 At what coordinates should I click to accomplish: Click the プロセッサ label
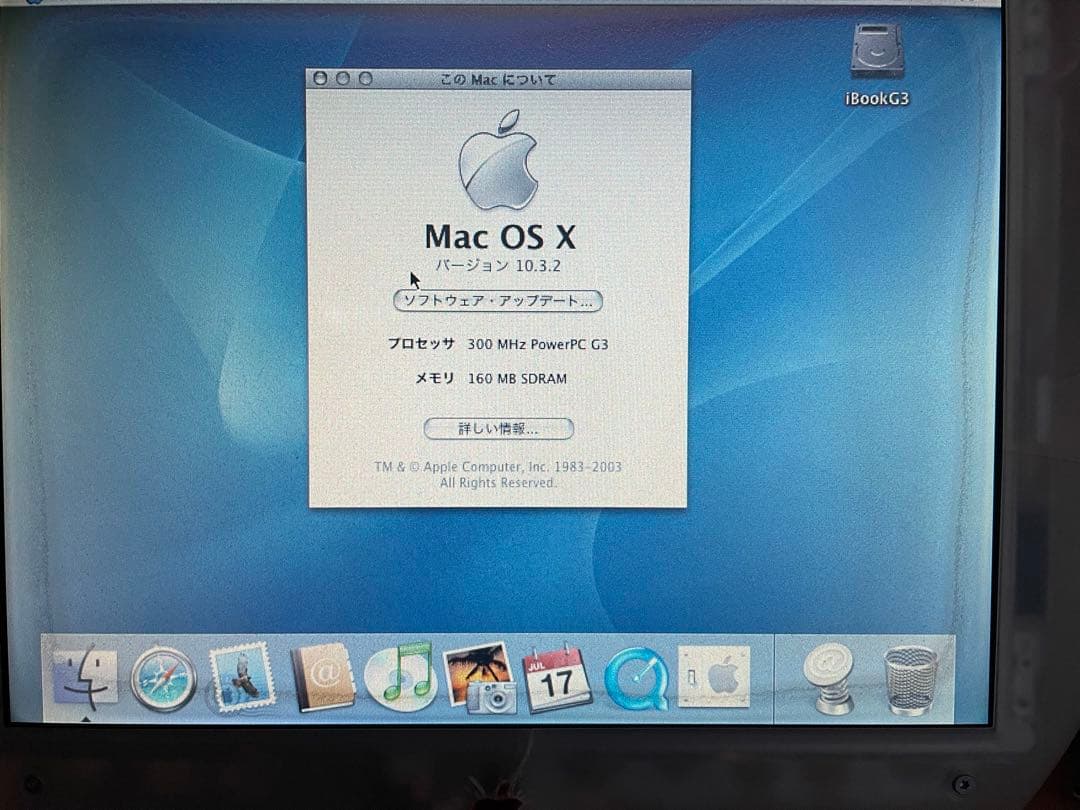coord(421,344)
